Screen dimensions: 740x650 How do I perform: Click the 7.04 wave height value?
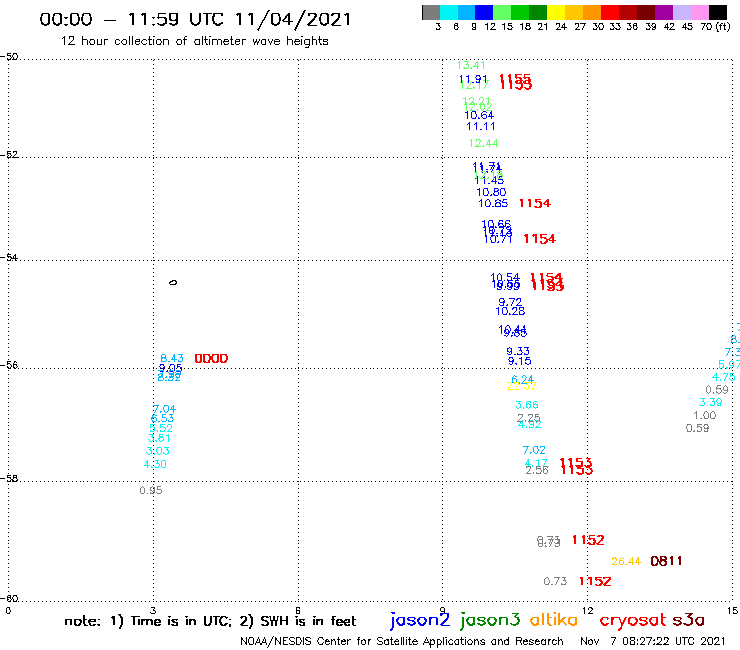click(164, 409)
